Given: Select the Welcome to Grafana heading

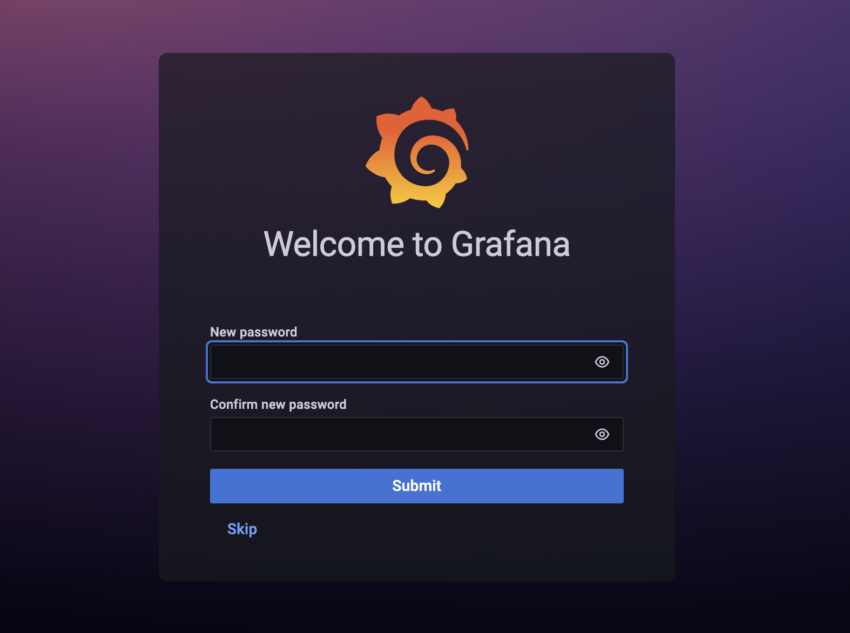Looking at the screenshot, I should 416,244.
